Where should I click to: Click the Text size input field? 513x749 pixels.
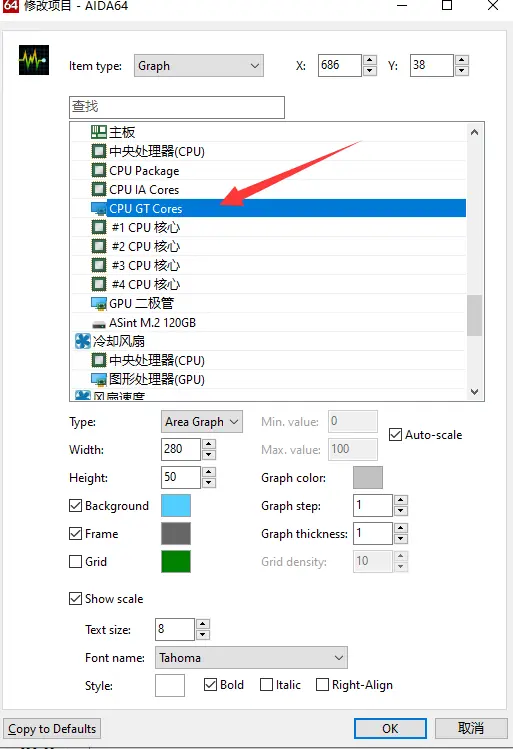175,630
